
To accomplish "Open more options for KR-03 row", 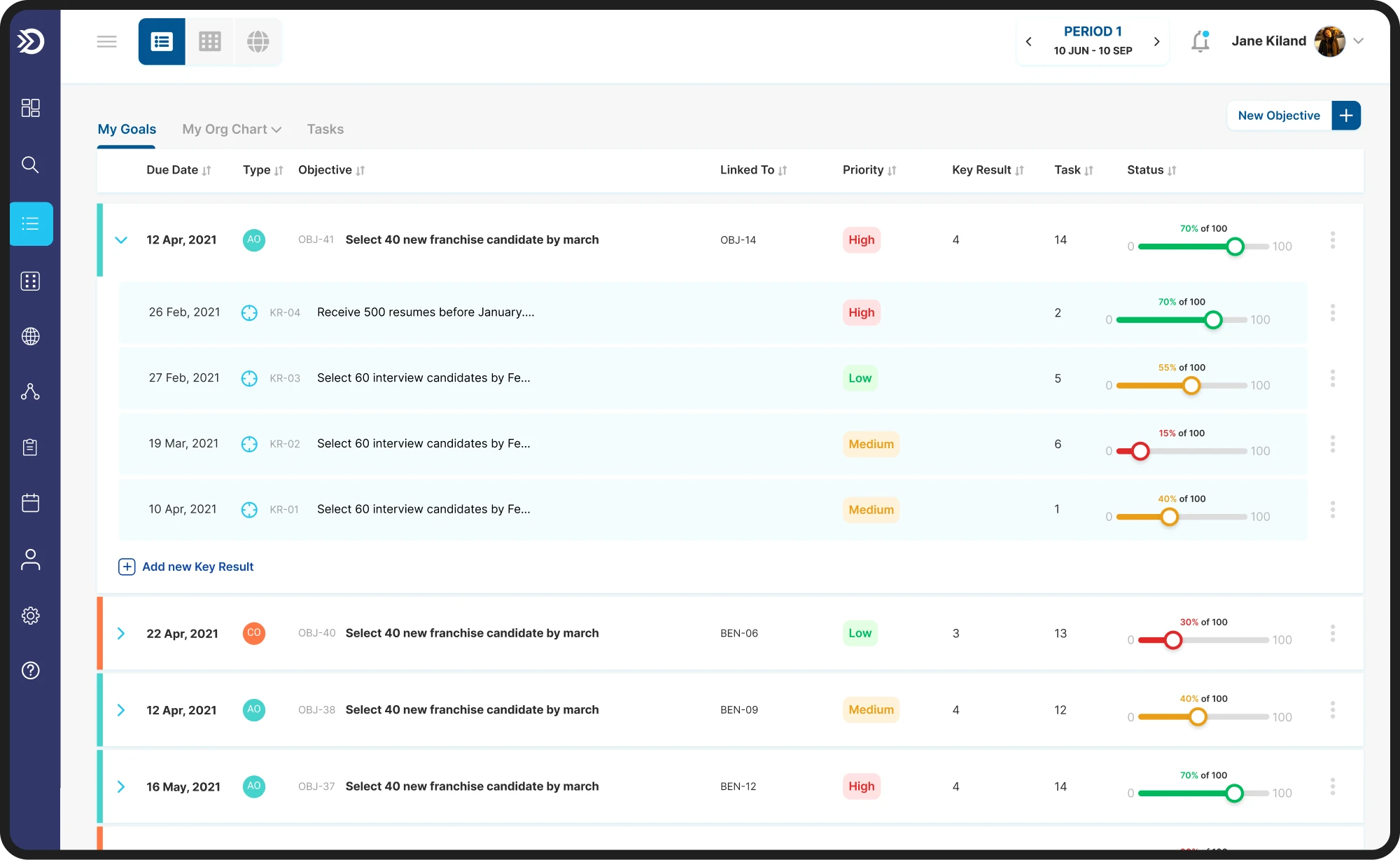I will coord(1333,379).
